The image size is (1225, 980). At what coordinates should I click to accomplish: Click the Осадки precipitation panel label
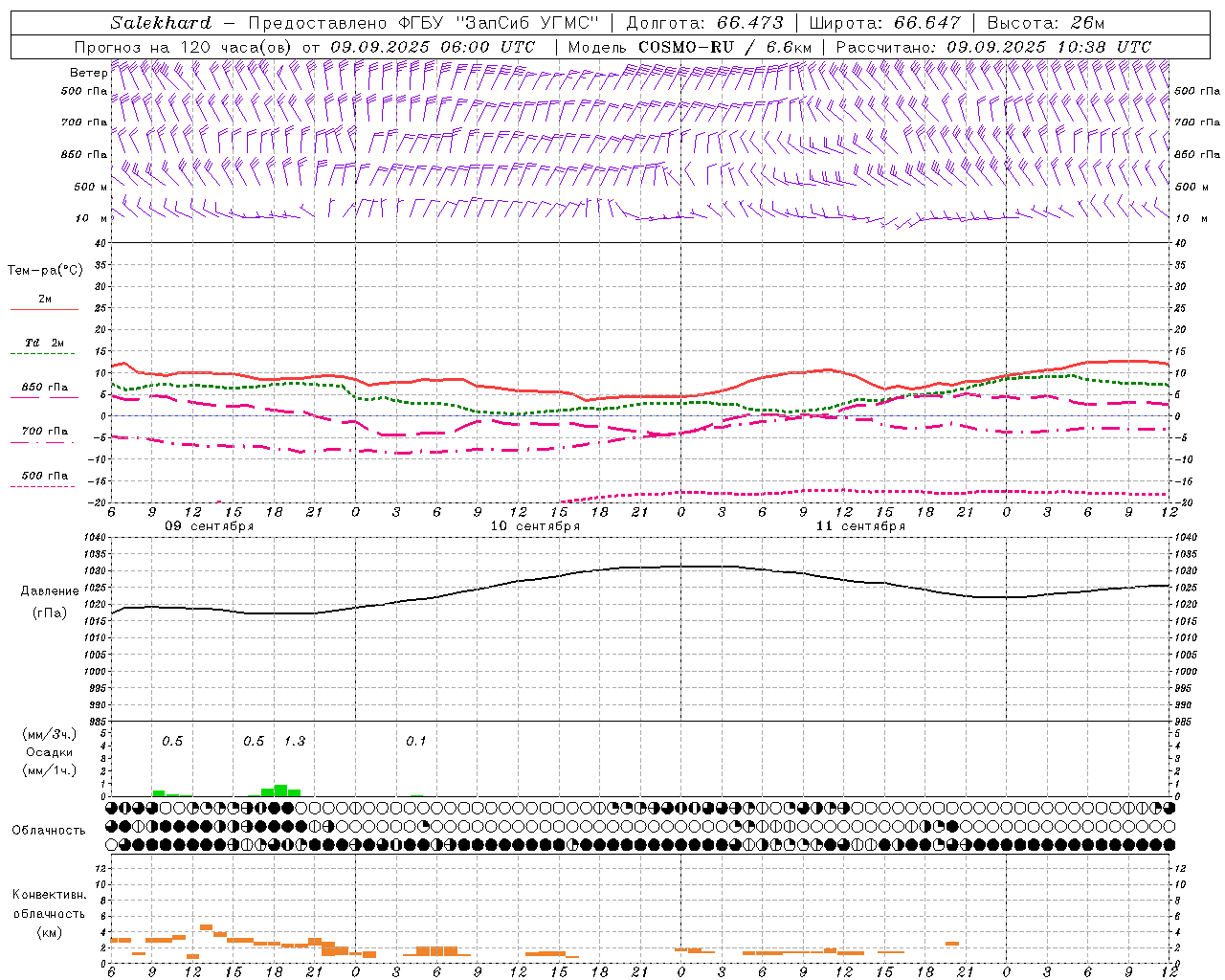pos(49,752)
